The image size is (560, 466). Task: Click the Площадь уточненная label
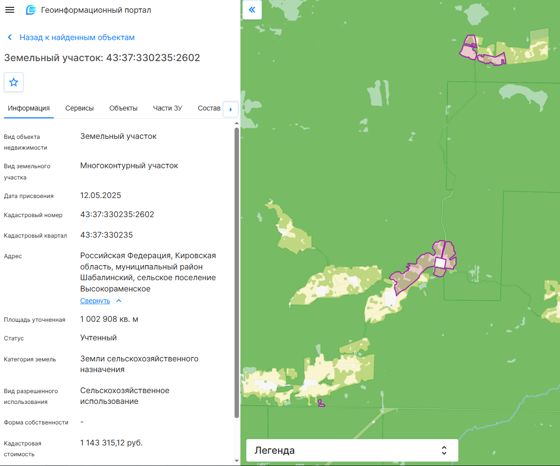(34, 320)
